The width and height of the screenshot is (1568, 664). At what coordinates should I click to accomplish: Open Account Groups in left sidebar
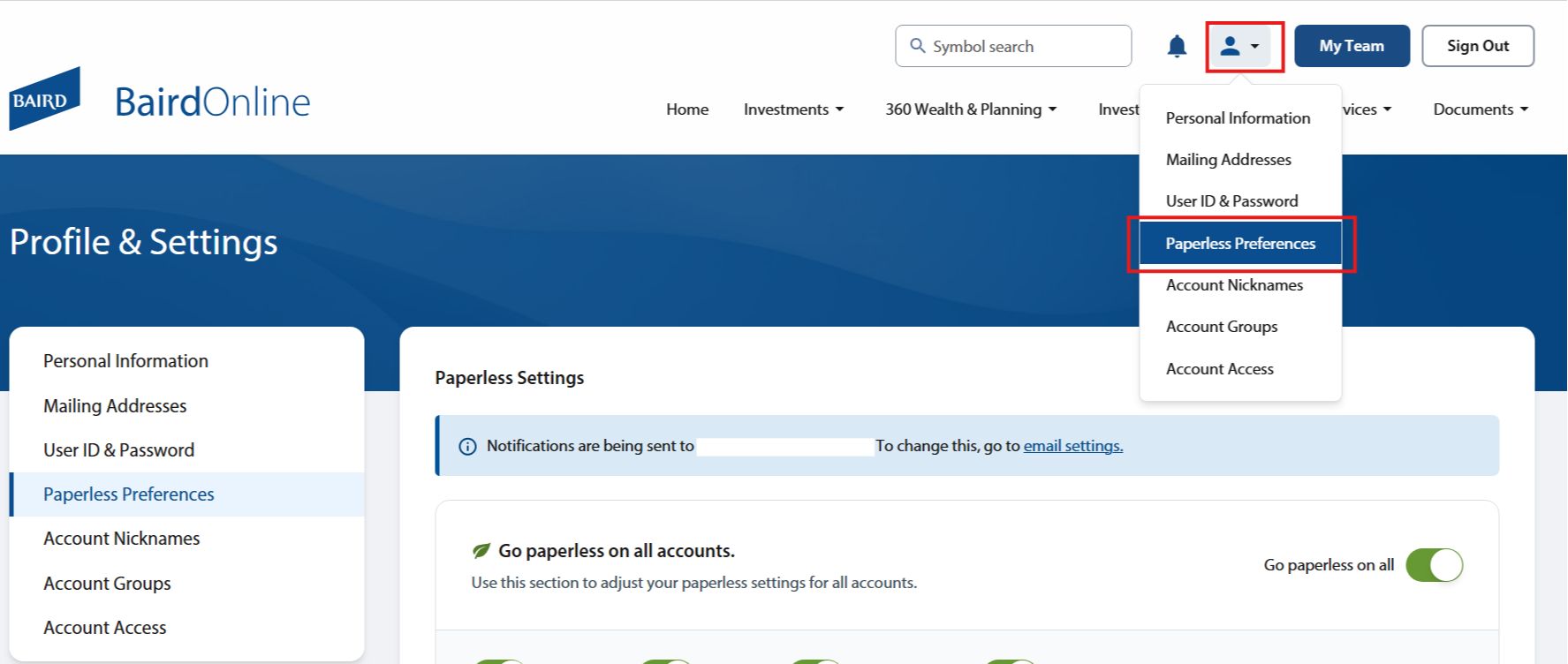tap(186, 584)
